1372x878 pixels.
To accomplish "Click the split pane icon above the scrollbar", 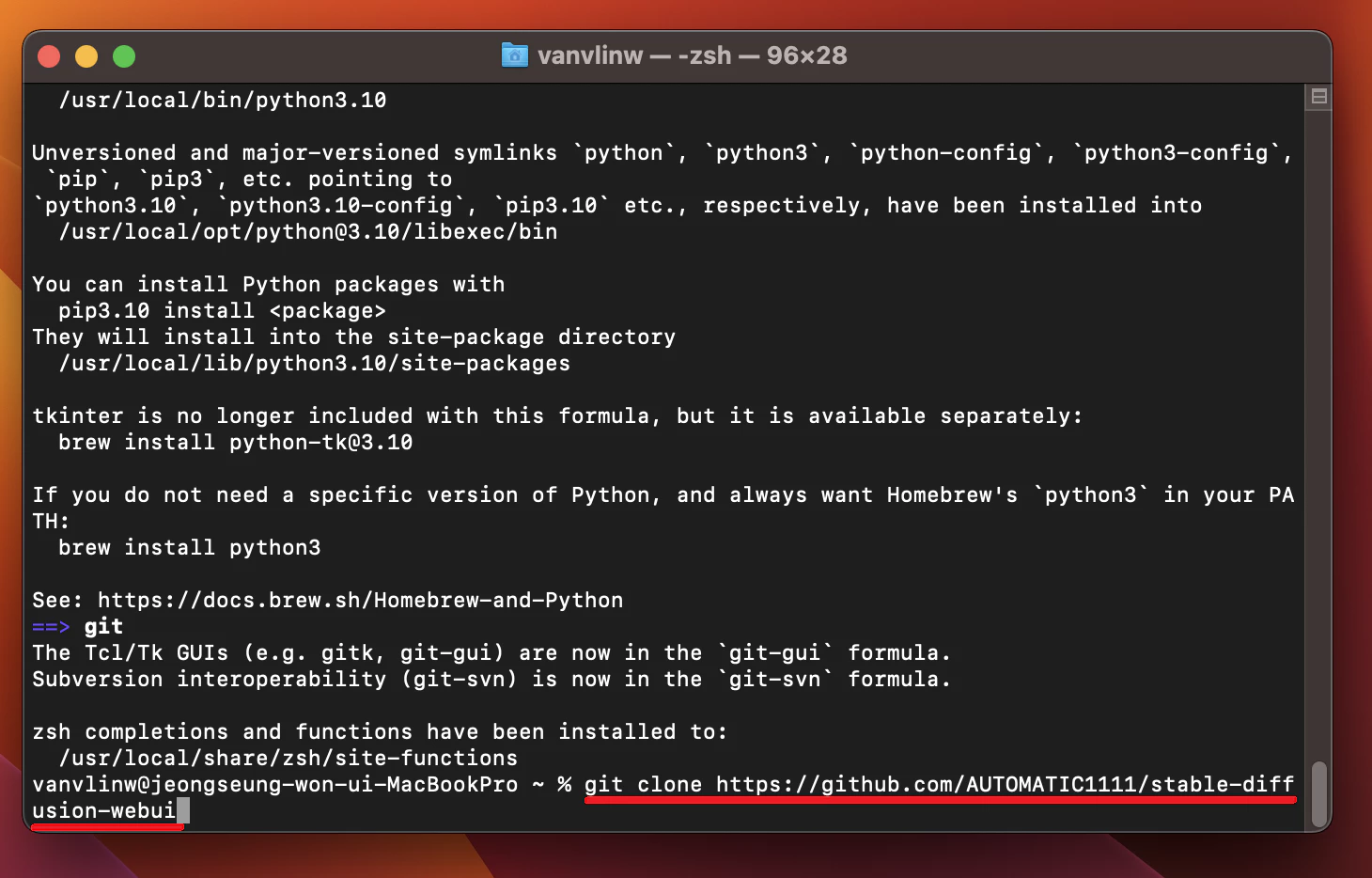I will [1318, 97].
